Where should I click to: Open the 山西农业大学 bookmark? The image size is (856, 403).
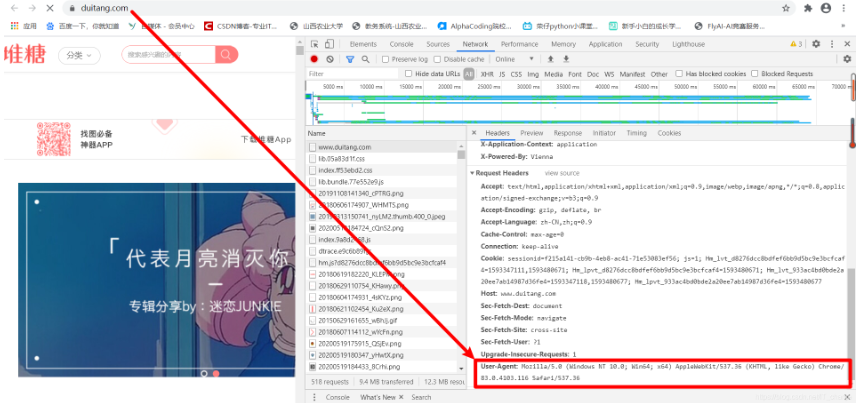pyautogui.click(x=317, y=26)
